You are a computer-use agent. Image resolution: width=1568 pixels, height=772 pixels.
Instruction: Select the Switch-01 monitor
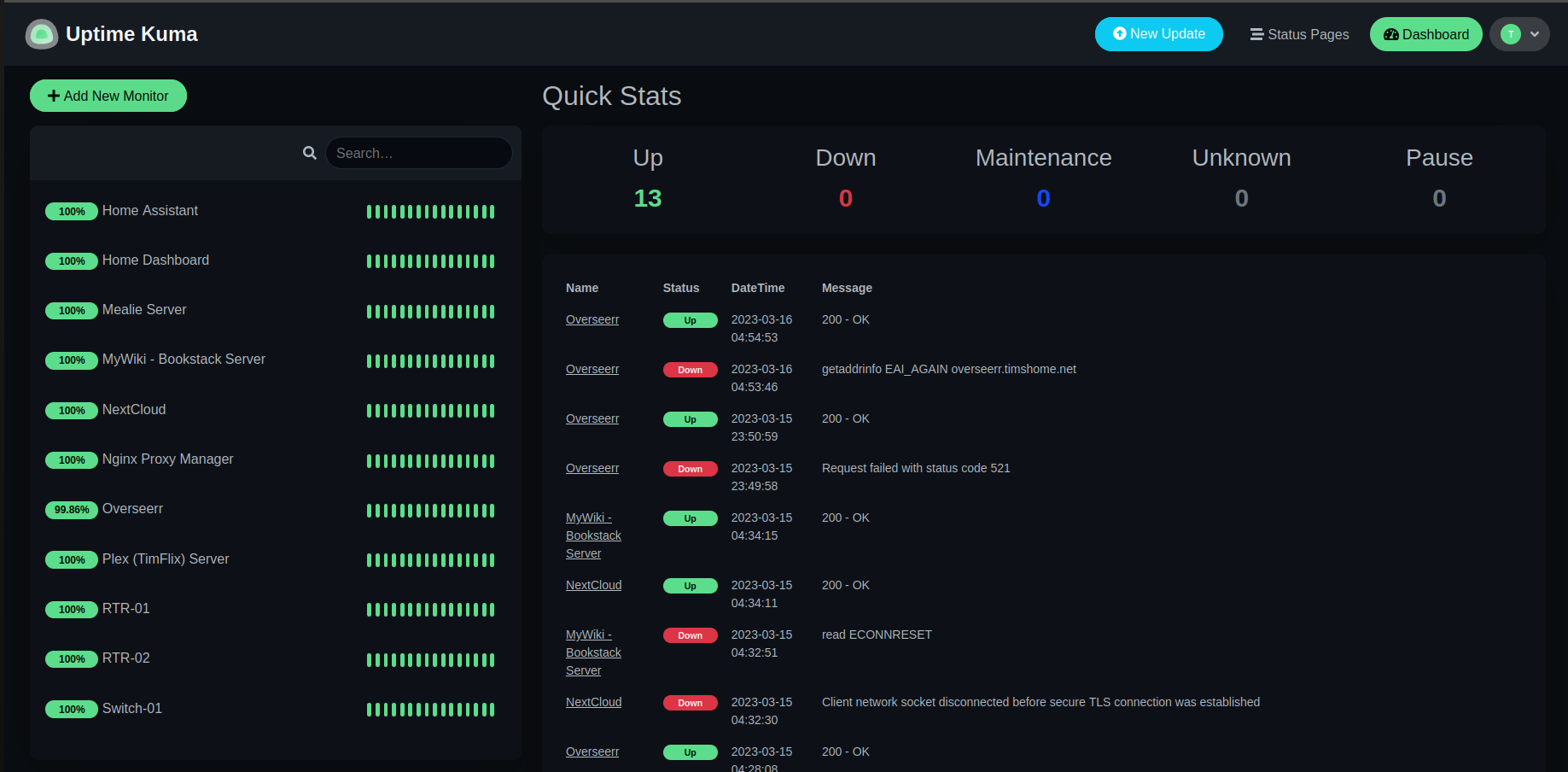(x=275, y=709)
